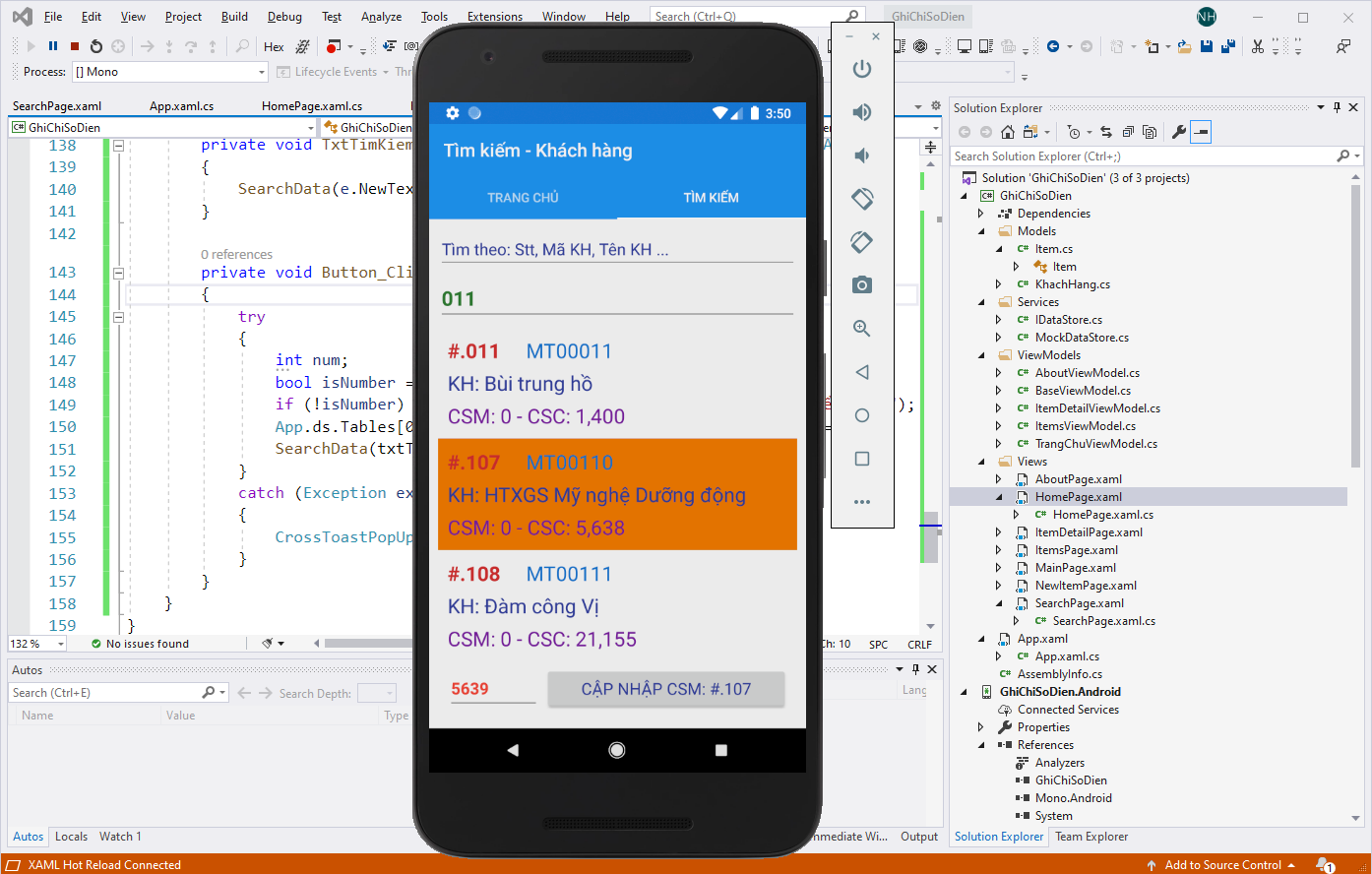
Task: Raise the emulator volume
Action: (x=862, y=112)
